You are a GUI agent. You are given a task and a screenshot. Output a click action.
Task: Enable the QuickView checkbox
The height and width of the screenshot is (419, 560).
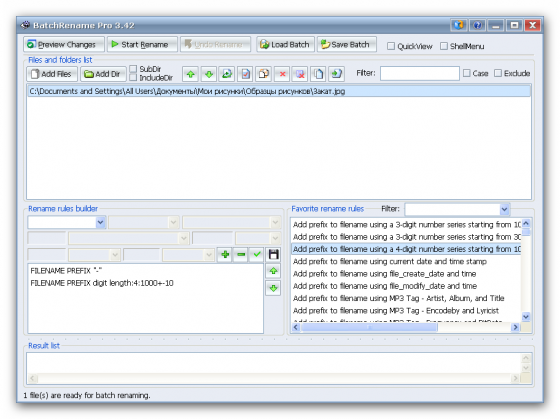tap(391, 46)
